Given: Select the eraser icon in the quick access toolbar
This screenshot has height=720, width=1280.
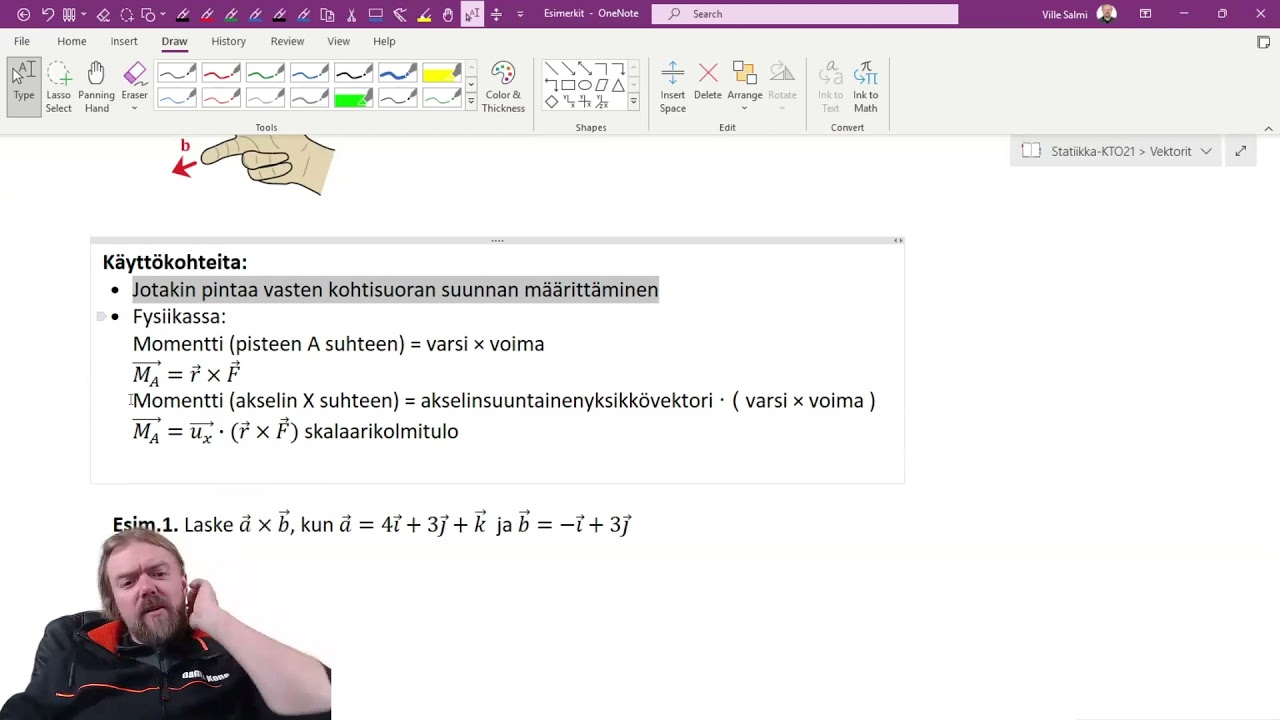Looking at the screenshot, I should pos(103,14).
